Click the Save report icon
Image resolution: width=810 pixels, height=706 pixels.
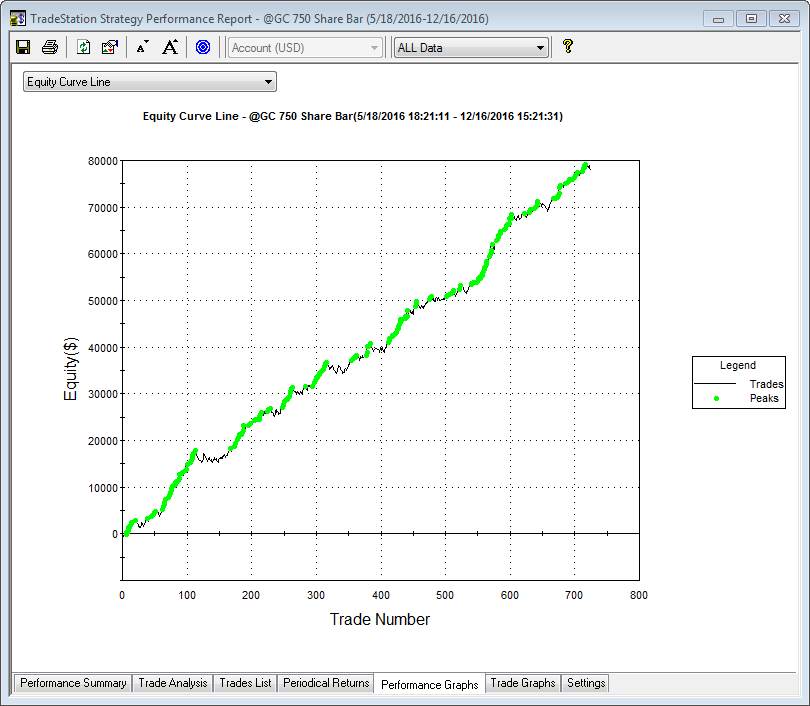[x=23, y=47]
